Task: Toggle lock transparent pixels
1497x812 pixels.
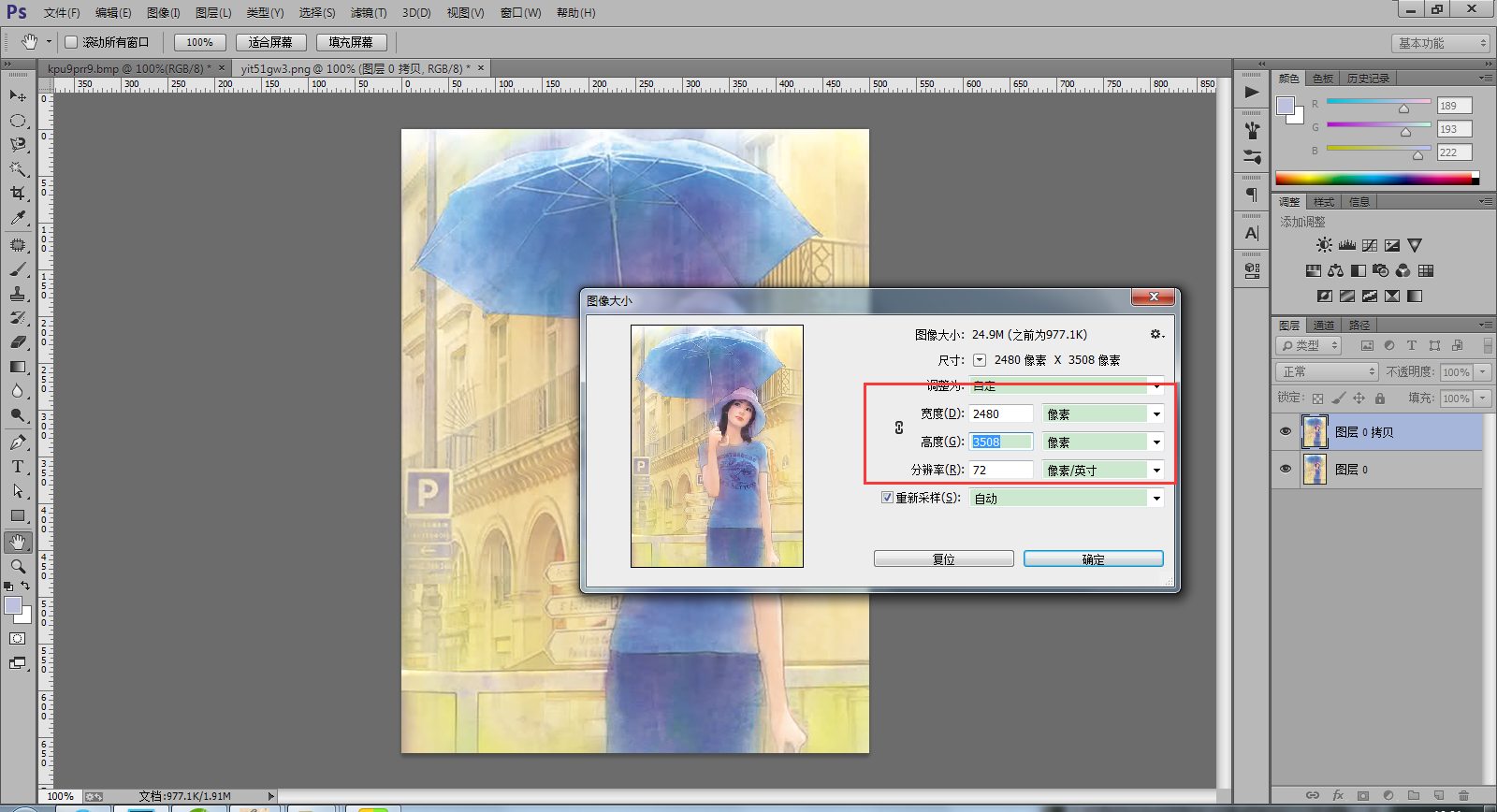Action: pyautogui.click(x=1317, y=399)
